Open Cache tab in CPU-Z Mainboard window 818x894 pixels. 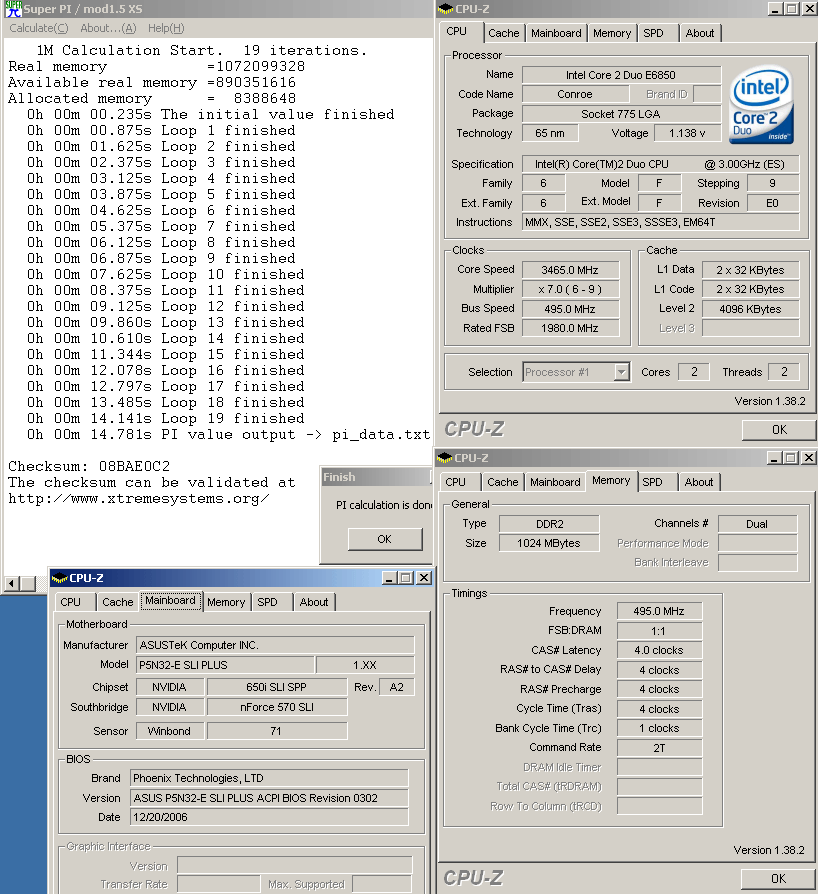(118, 602)
